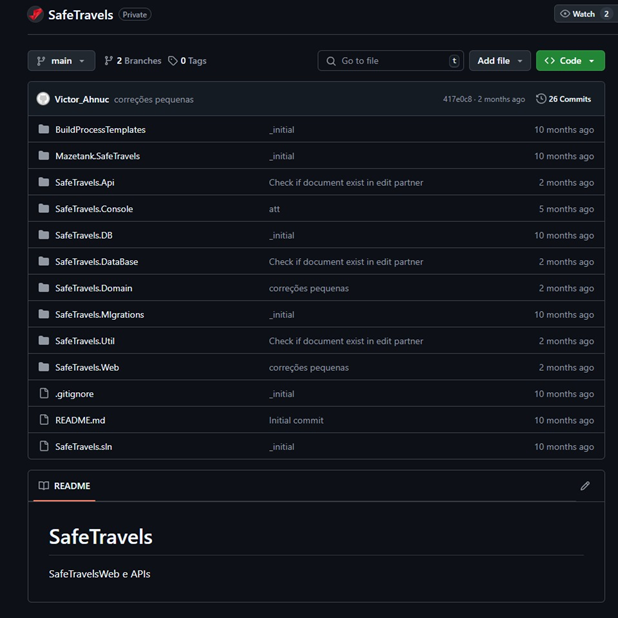Screen dimensions: 618x618
Task: Open the README.md file
Action: 80,421
